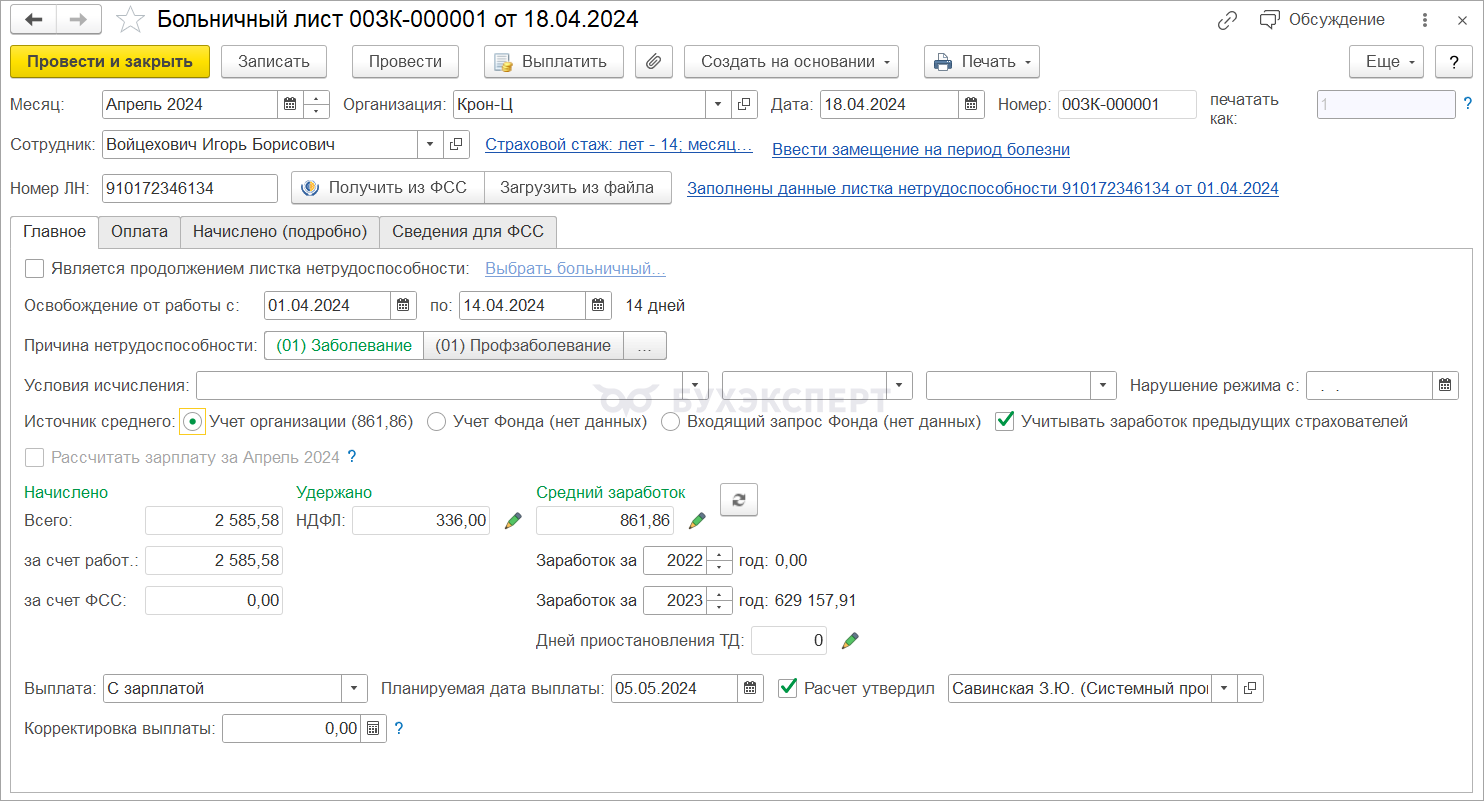The width and height of the screenshot is (1484, 801).
Task: Copy link via the chain icon
Action: (x=1227, y=20)
